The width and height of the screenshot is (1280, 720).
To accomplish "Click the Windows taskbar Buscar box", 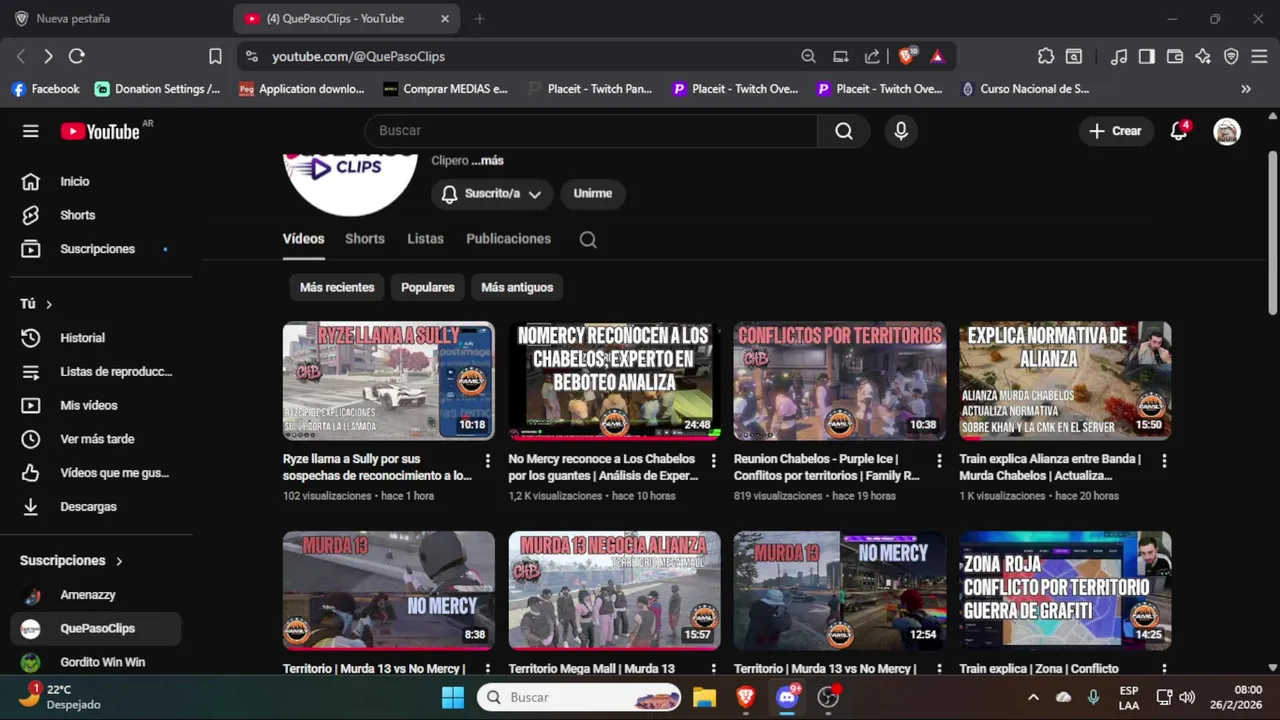I will [x=579, y=697].
